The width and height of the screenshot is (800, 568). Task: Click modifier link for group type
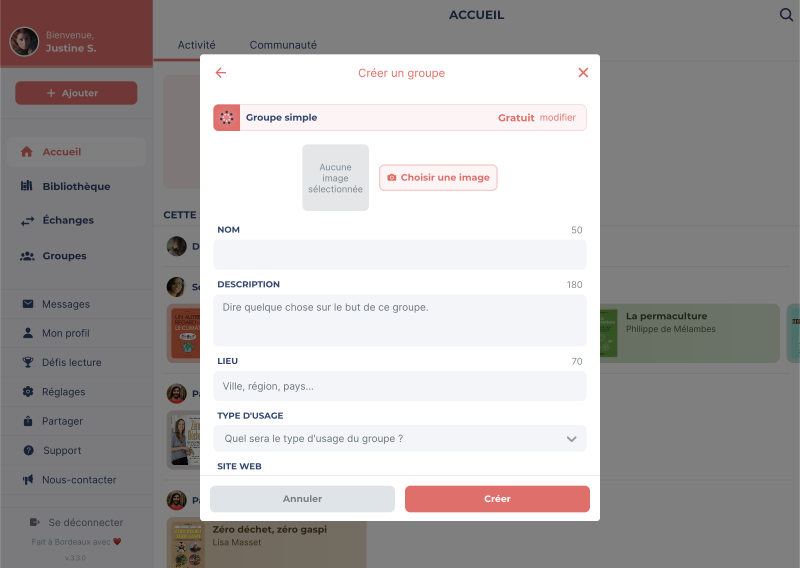[558, 118]
